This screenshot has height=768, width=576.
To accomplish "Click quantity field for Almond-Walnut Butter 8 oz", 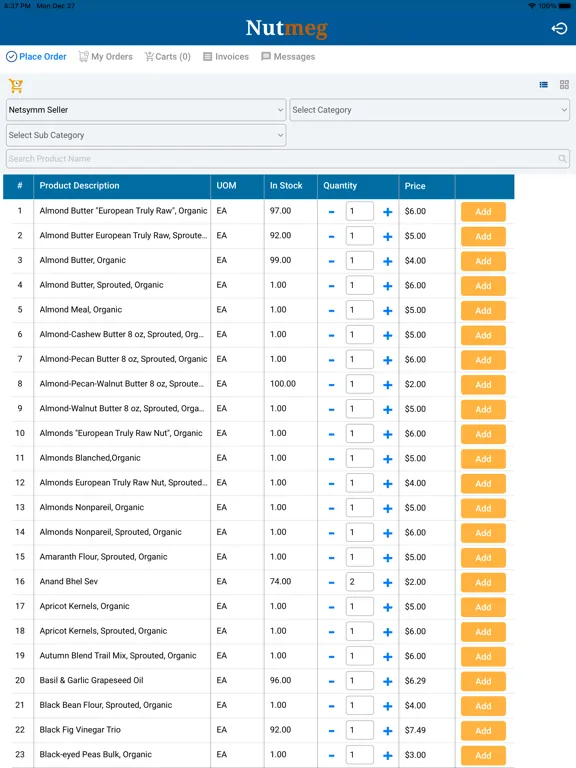I will pyautogui.click(x=360, y=409).
